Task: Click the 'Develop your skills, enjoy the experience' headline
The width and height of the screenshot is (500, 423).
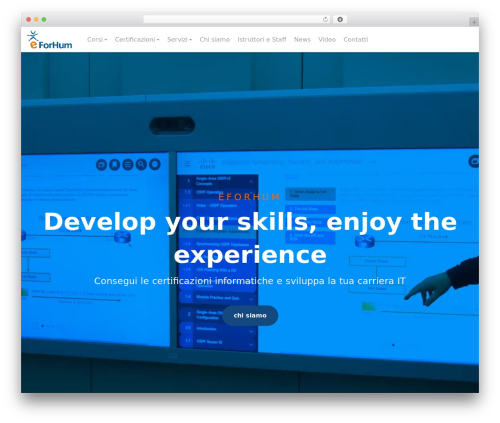Action: [250, 238]
